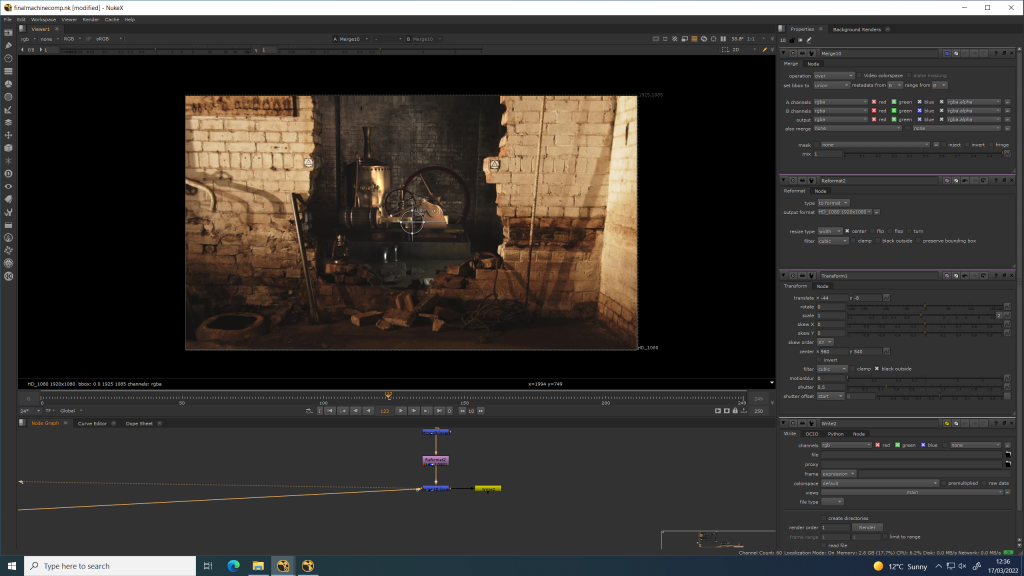Viewport: 1024px width, 576px height.
Task: Click Microsoft Edge in the taskbar
Action: [233, 566]
